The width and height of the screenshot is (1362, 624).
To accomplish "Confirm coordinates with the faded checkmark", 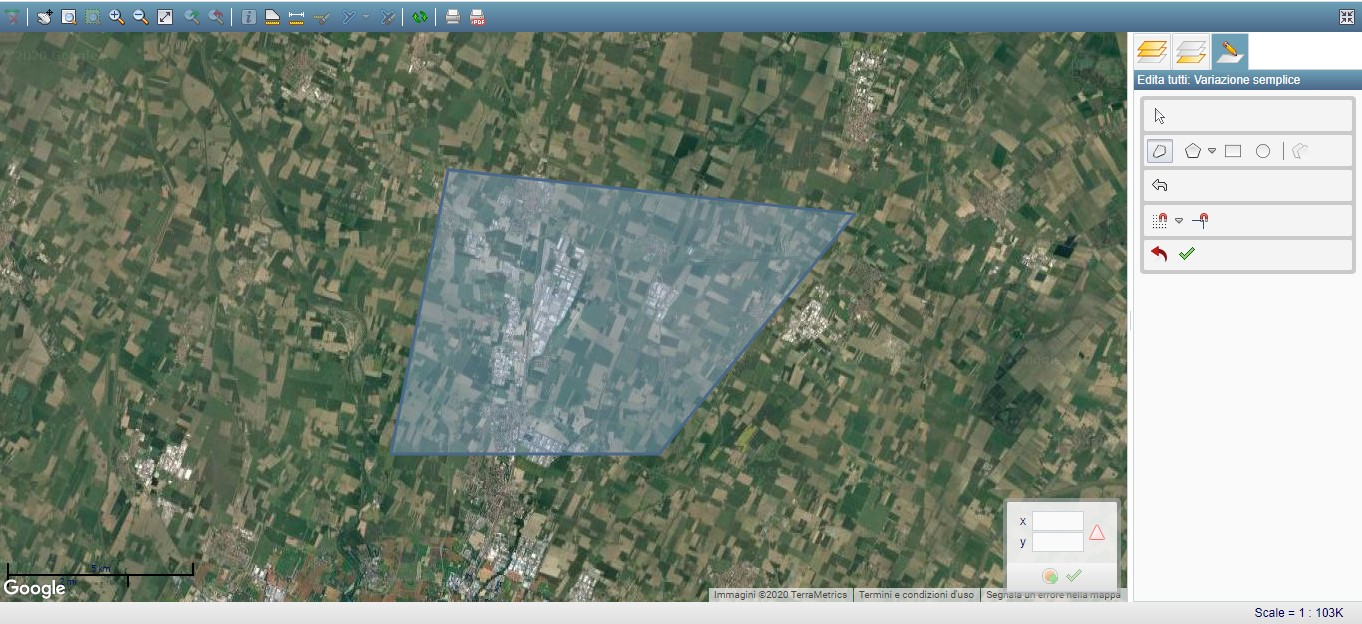I will [x=1074, y=576].
